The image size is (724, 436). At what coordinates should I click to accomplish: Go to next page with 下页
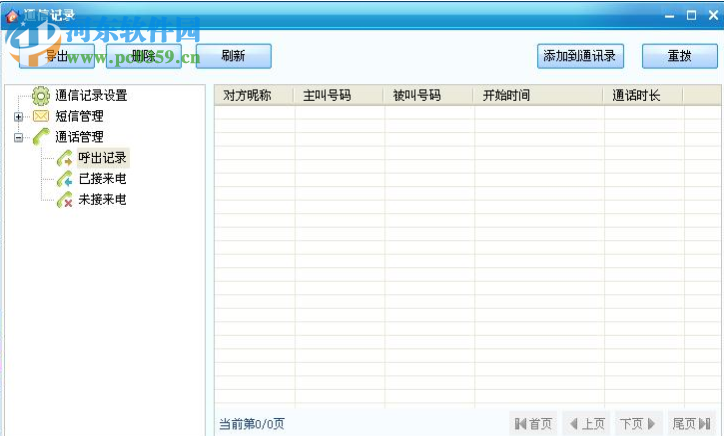638,424
